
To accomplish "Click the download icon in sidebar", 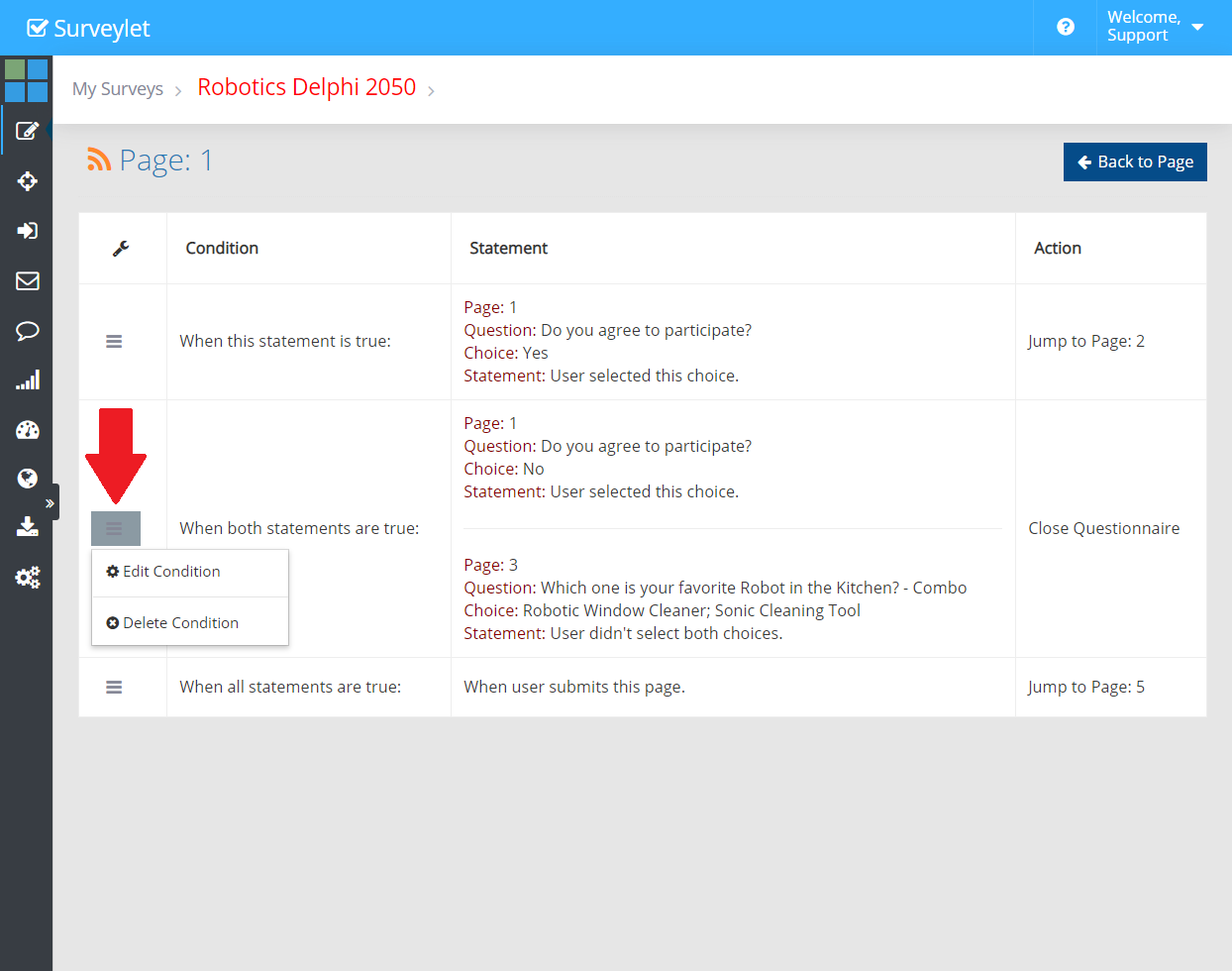I will (27, 527).
